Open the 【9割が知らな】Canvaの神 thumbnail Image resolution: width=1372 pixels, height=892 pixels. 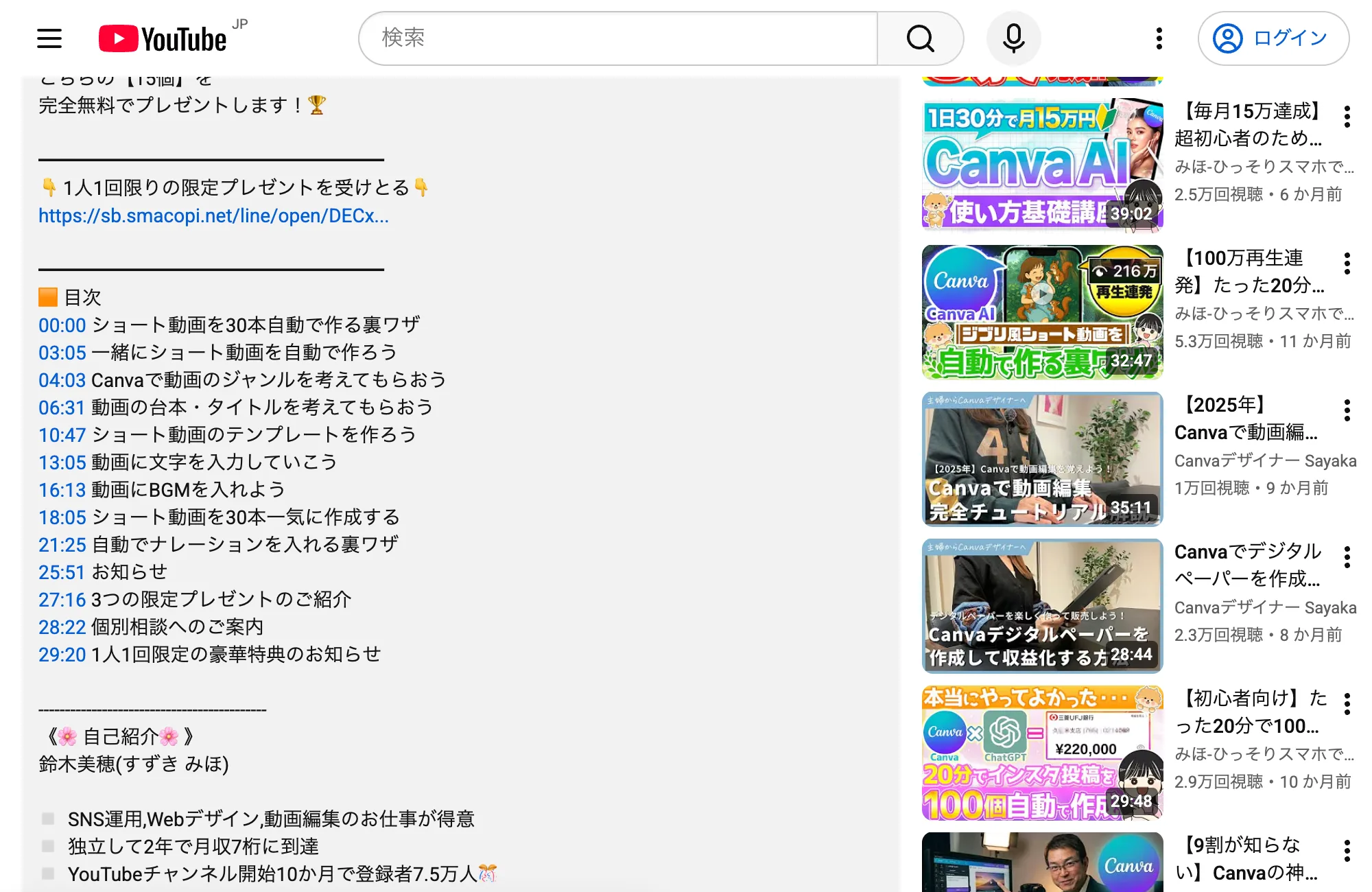point(1043,862)
